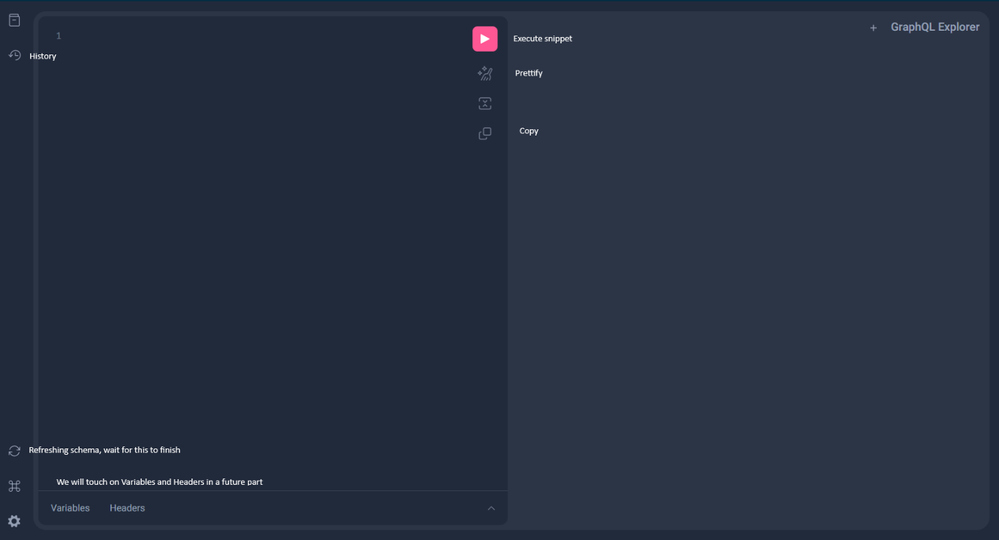Viewport: 999px width, 540px height.
Task: Open the keyboard shortcuts command icon
Action: [14, 486]
